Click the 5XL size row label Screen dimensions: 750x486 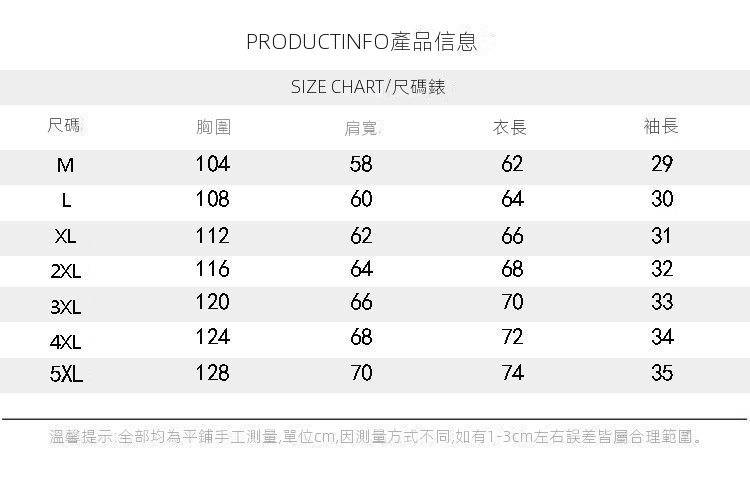(x=66, y=375)
